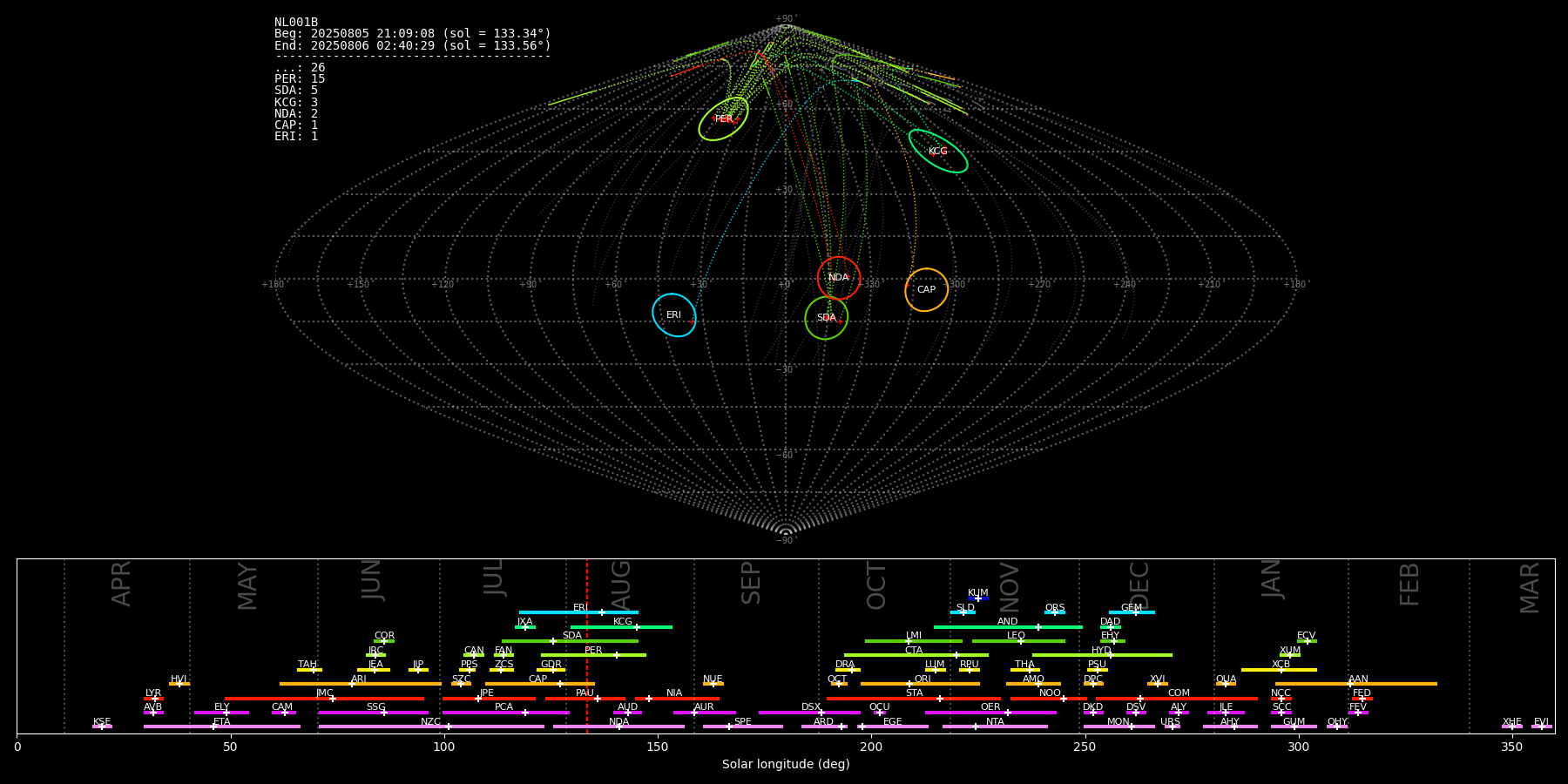Screen dimensions: 1568x784
Task: Select the ORS shower bar in the timeline
Action: 1055,612
